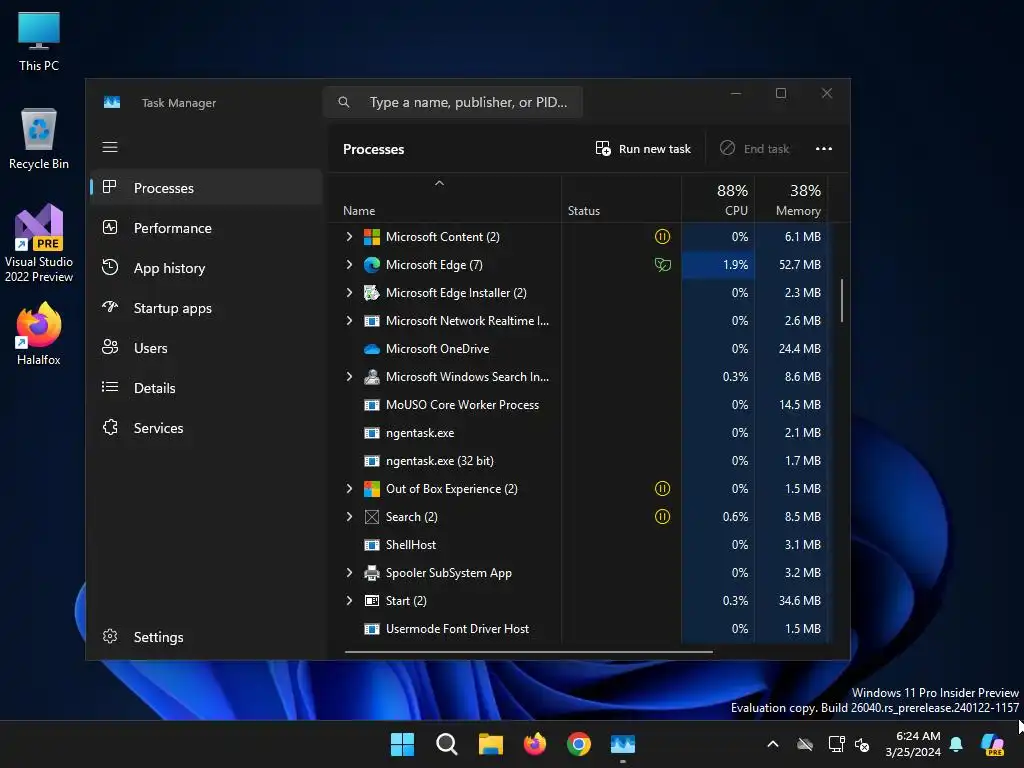Image resolution: width=1024 pixels, height=768 pixels.
Task: Select the Halalfox desktop shortcut
Action: (x=39, y=334)
